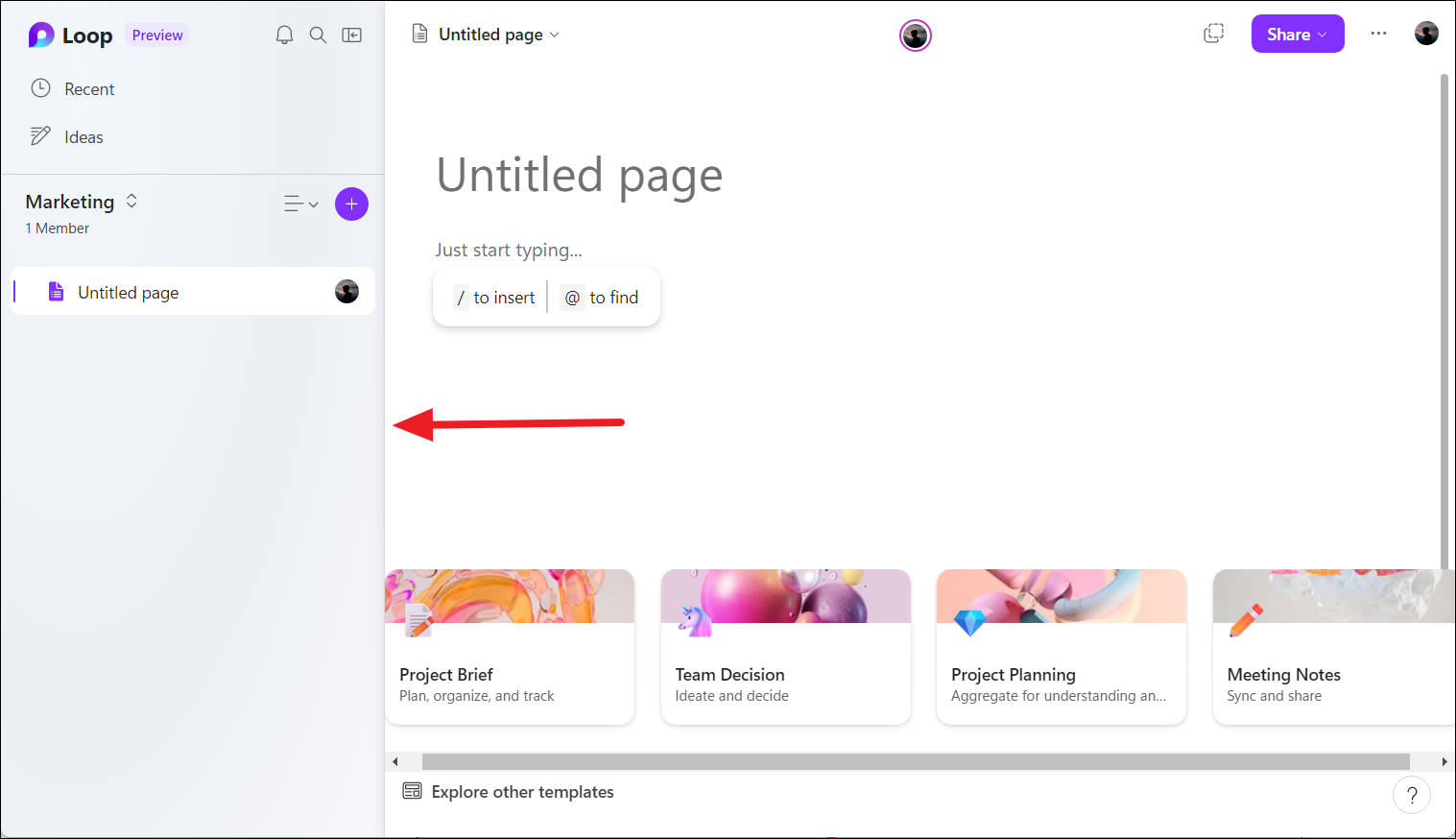
Task: Click the vertical page scrollbar
Action: [x=1444, y=322]
